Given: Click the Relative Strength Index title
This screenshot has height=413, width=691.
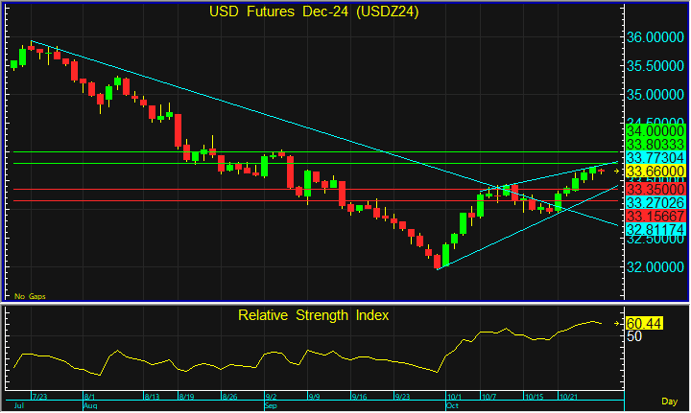Looking at the screenshot, I should pos(314,315).
